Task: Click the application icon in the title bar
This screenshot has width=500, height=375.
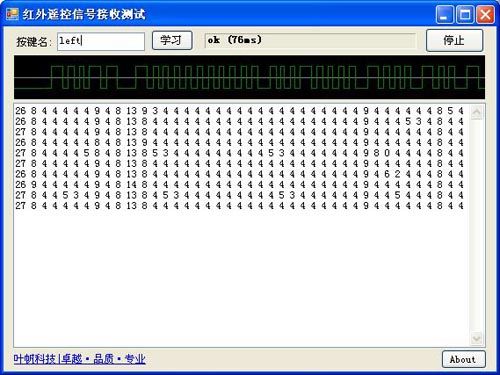Action: pos(12,14)
